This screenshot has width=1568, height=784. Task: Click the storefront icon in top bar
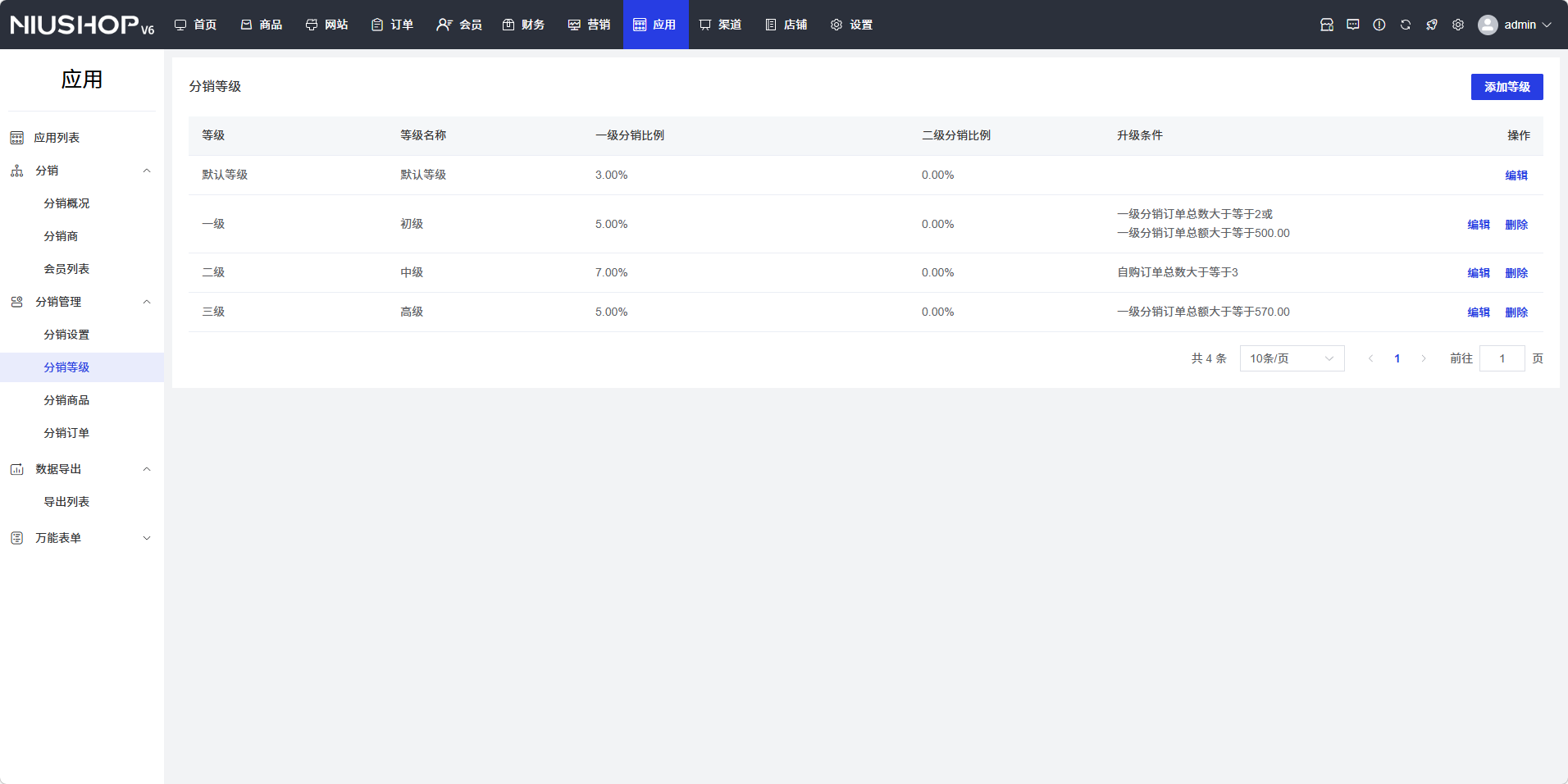(1326, 25)
